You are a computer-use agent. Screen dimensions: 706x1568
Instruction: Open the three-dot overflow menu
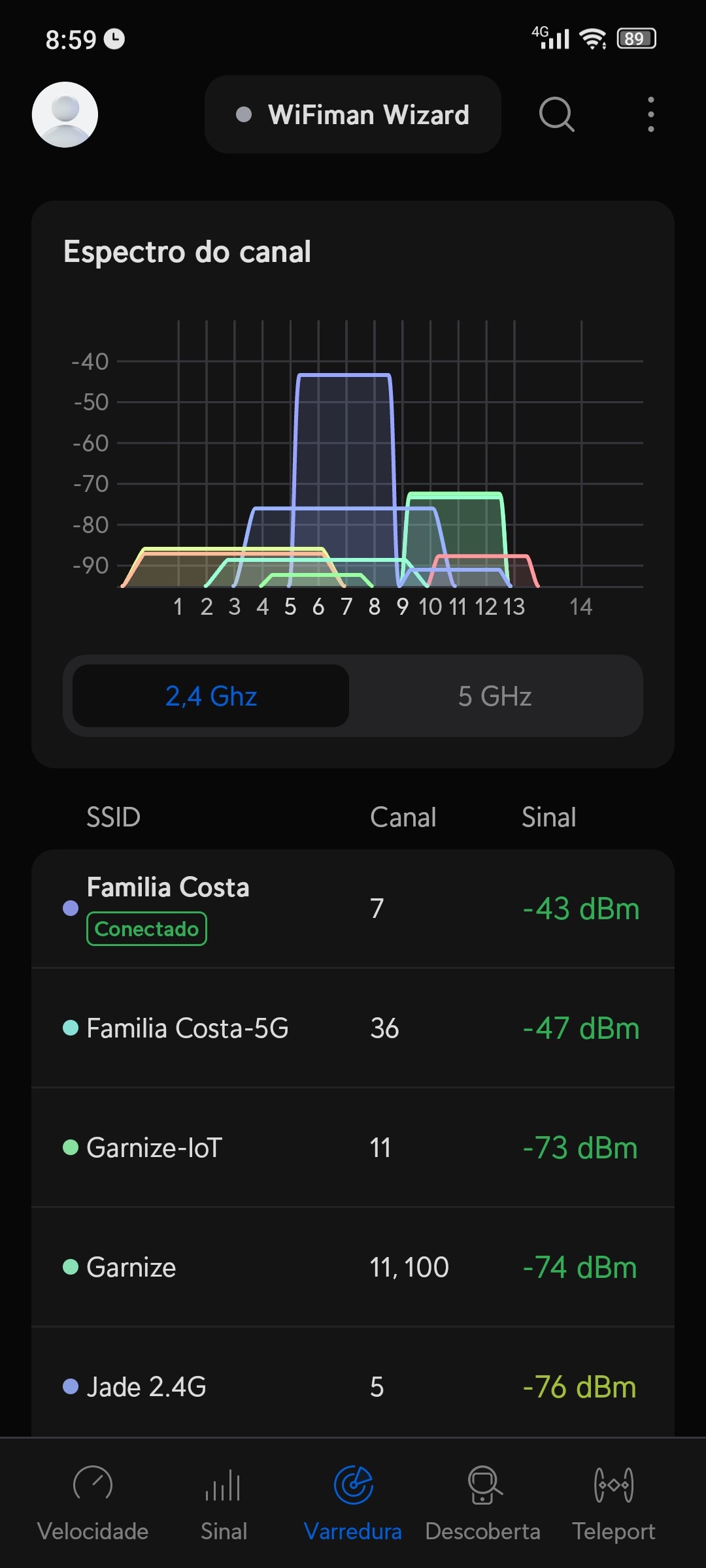(650, 114)
